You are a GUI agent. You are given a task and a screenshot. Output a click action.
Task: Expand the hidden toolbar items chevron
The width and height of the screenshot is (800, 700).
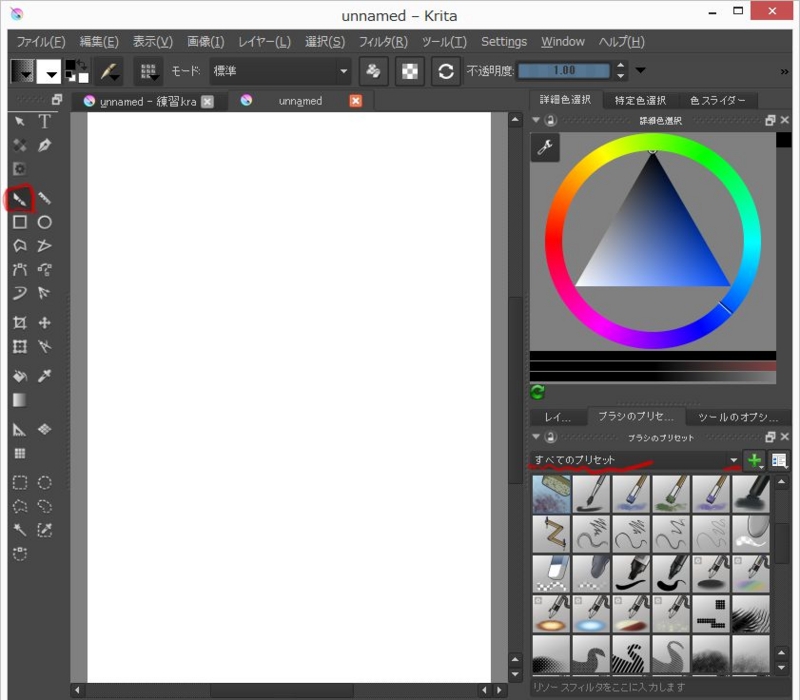click(x=785, y=71)
